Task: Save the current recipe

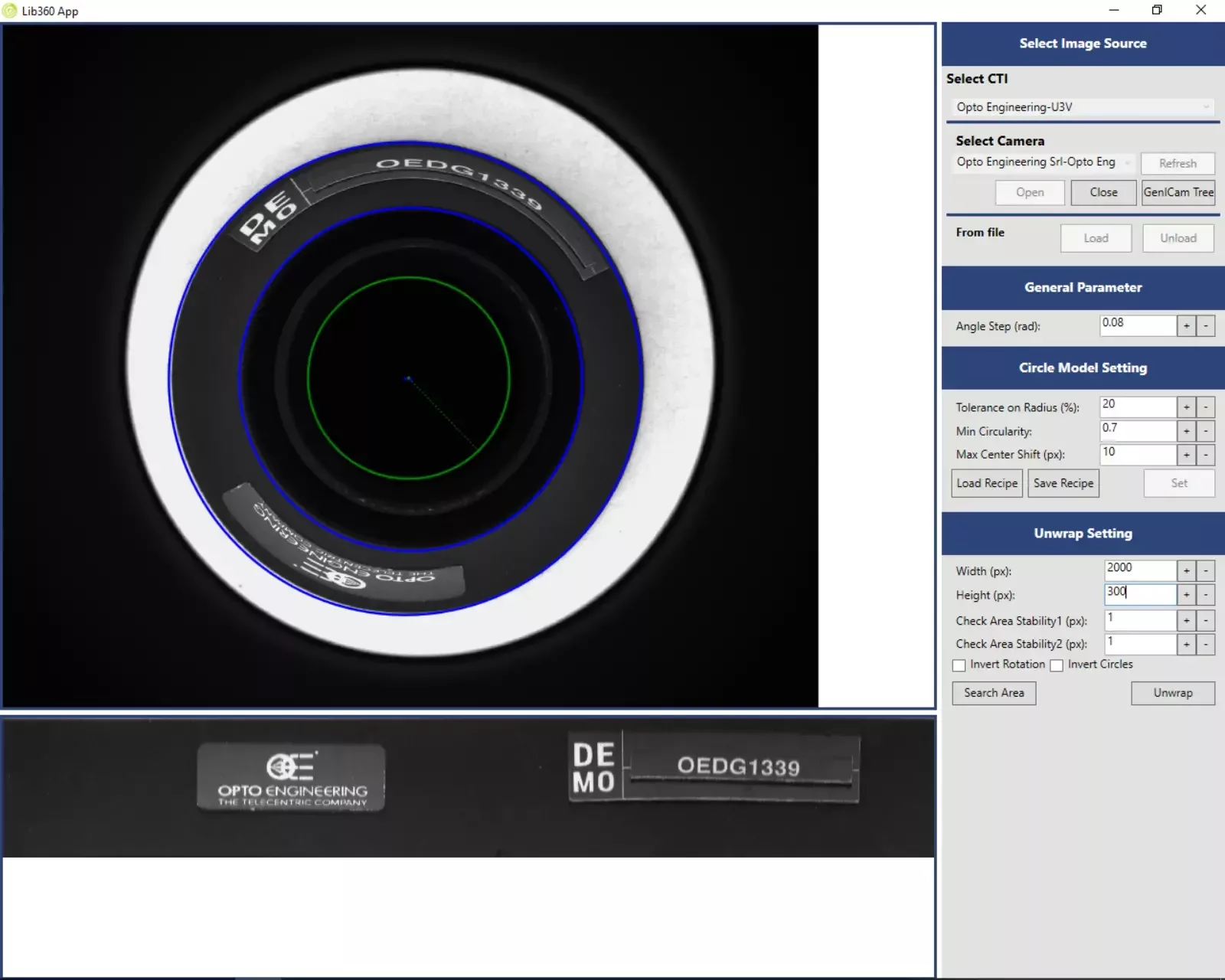Action: (1063, 483)
